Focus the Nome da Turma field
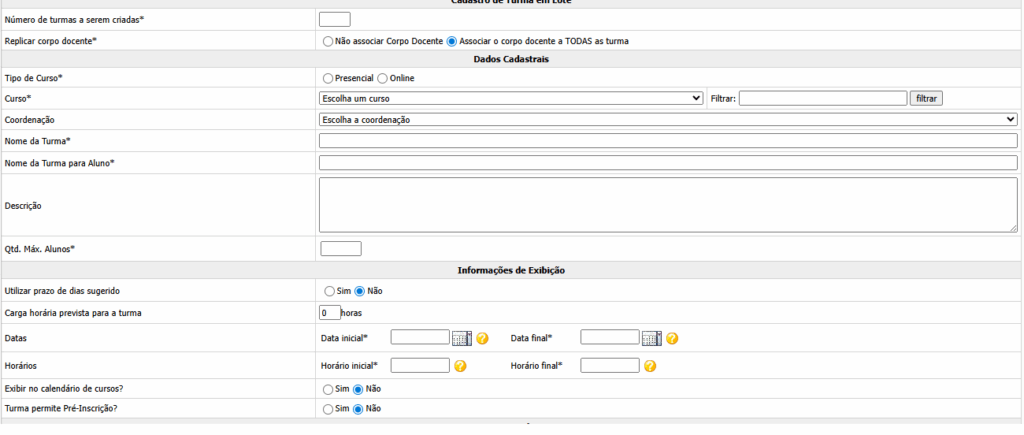 (667, 141)
